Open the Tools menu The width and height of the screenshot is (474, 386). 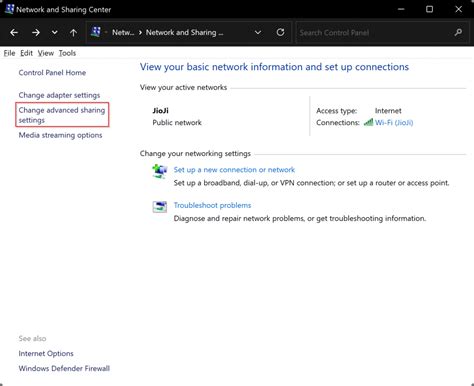pyautogui.click(x=67, y=53)
